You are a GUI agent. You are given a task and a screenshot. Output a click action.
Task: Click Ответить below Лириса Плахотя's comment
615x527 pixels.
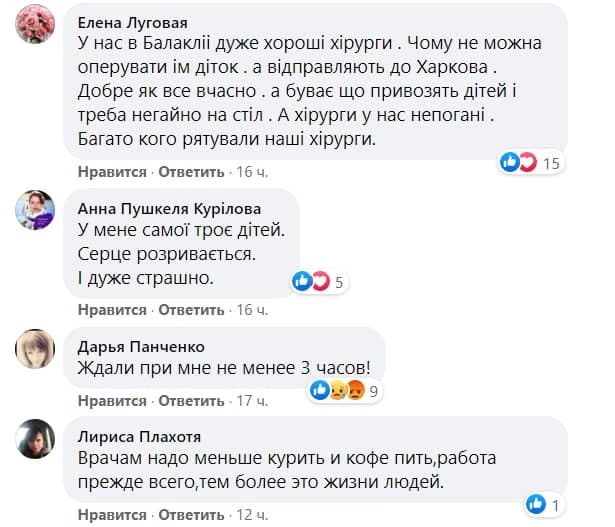(191, 514)
